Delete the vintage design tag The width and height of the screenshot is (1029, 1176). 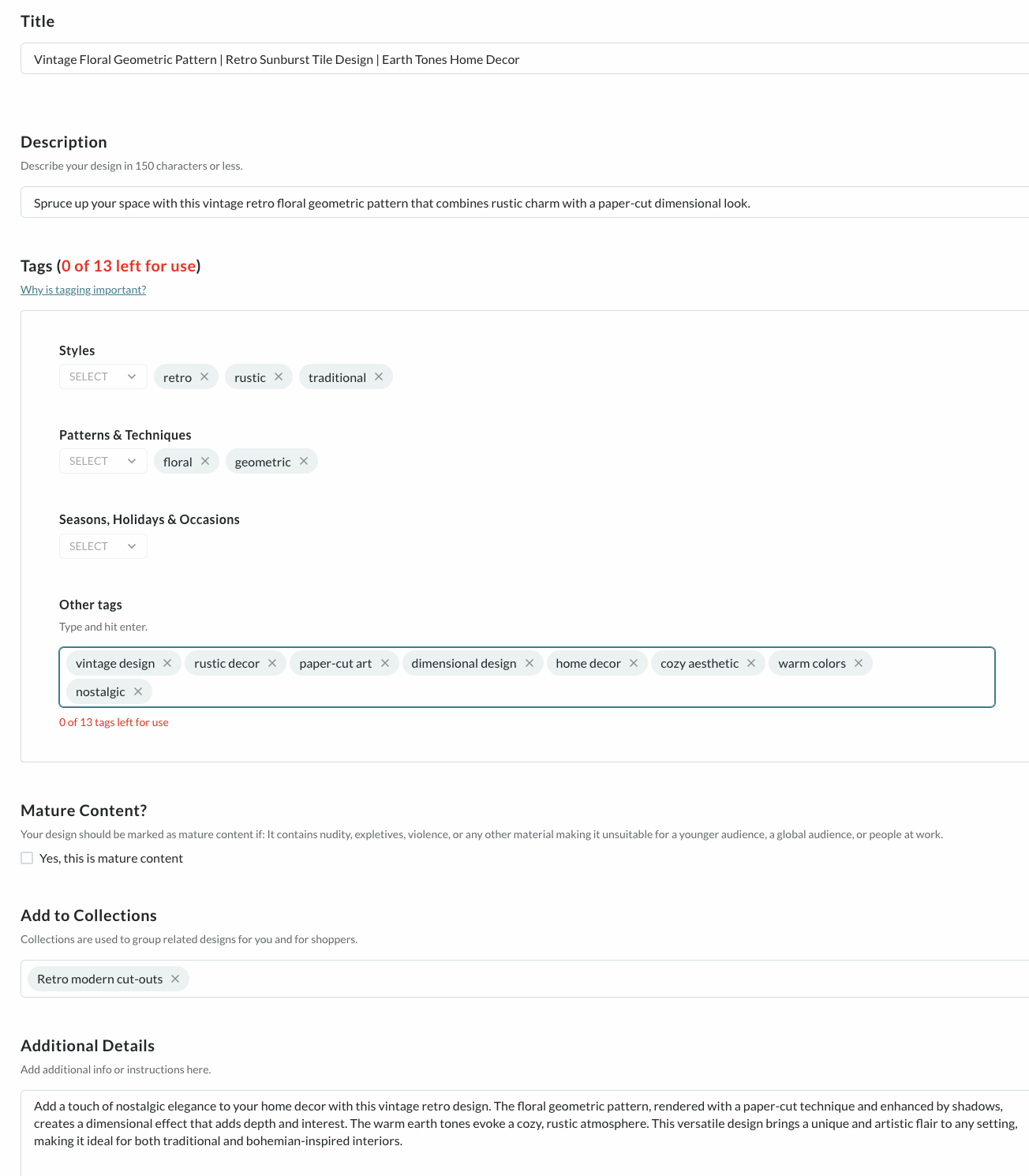167,663
